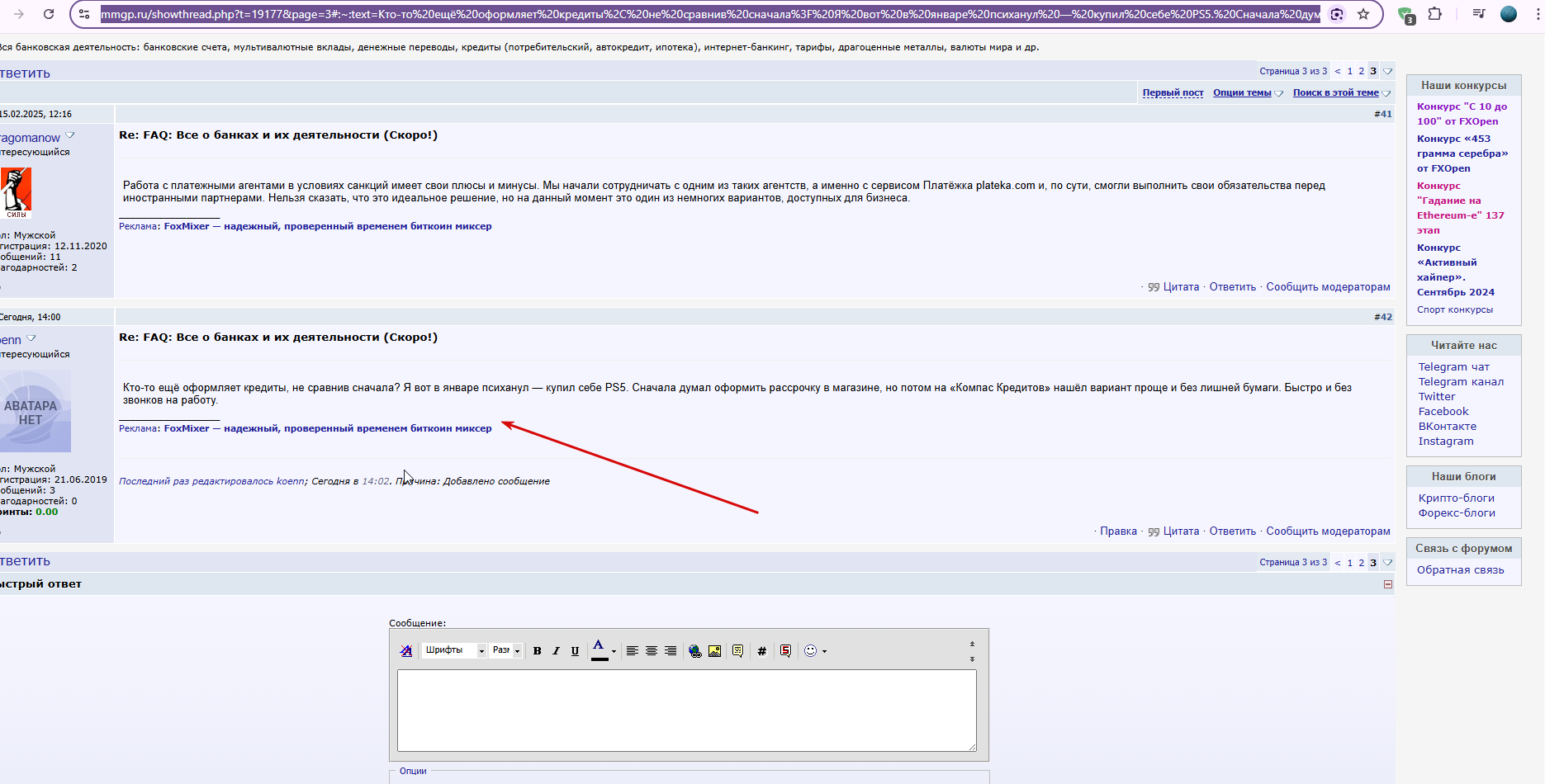The height and width of the screenshot is (784, 1545).
Task: Open the green shield extension with badge 3
Action: click(x=1405, y=15)
